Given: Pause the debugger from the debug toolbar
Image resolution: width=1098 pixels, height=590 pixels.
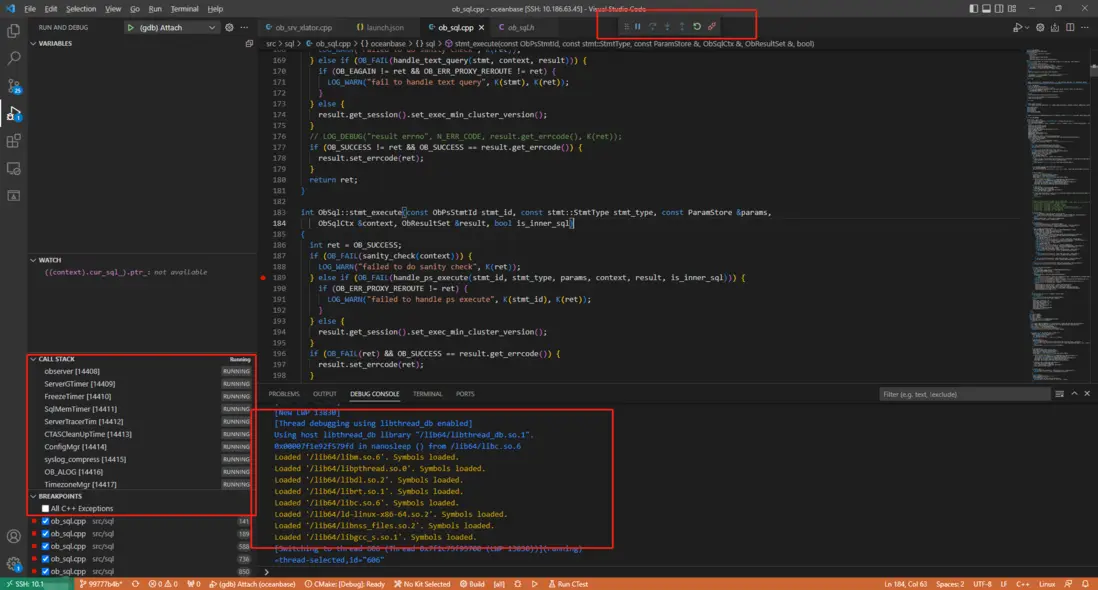Looking at the screenshot, I should [638, 27].
